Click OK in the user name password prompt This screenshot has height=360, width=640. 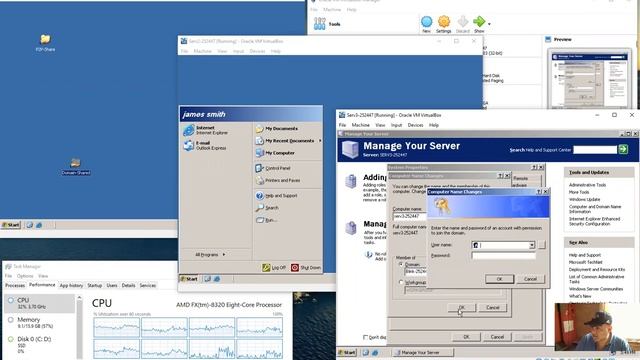coord(499,279)
